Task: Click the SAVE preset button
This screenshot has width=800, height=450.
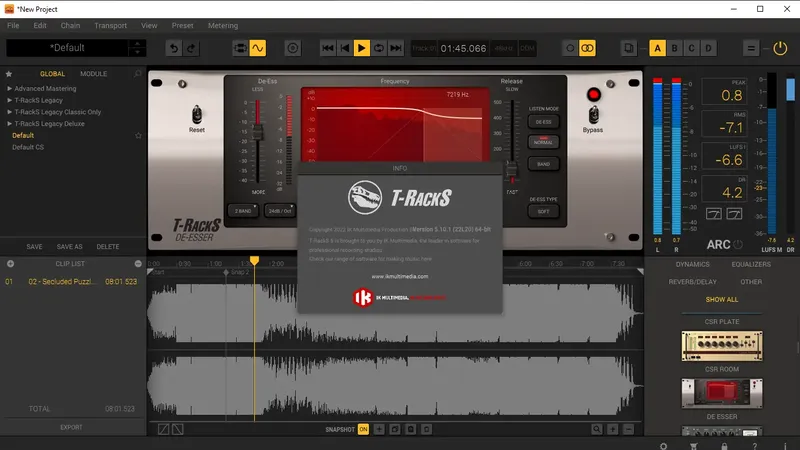Action: [34, 246]
